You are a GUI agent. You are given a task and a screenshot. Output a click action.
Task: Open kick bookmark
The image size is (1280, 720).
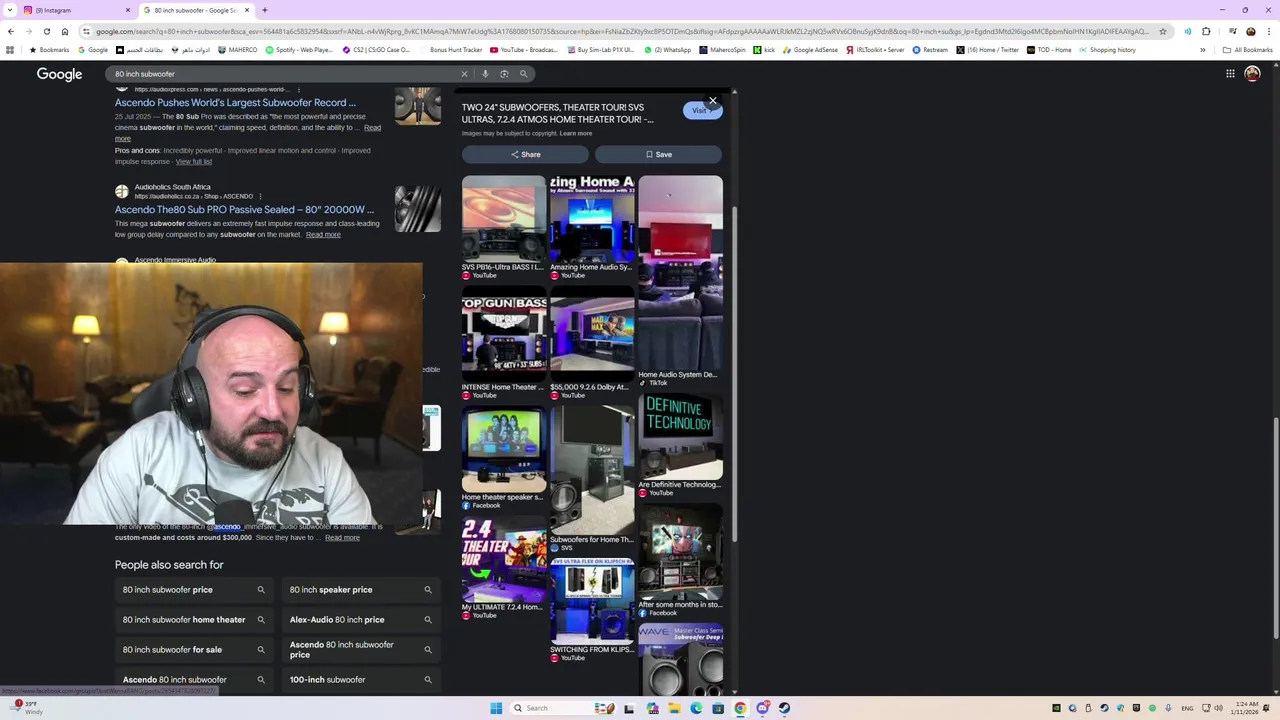click(x=764, y=50)
